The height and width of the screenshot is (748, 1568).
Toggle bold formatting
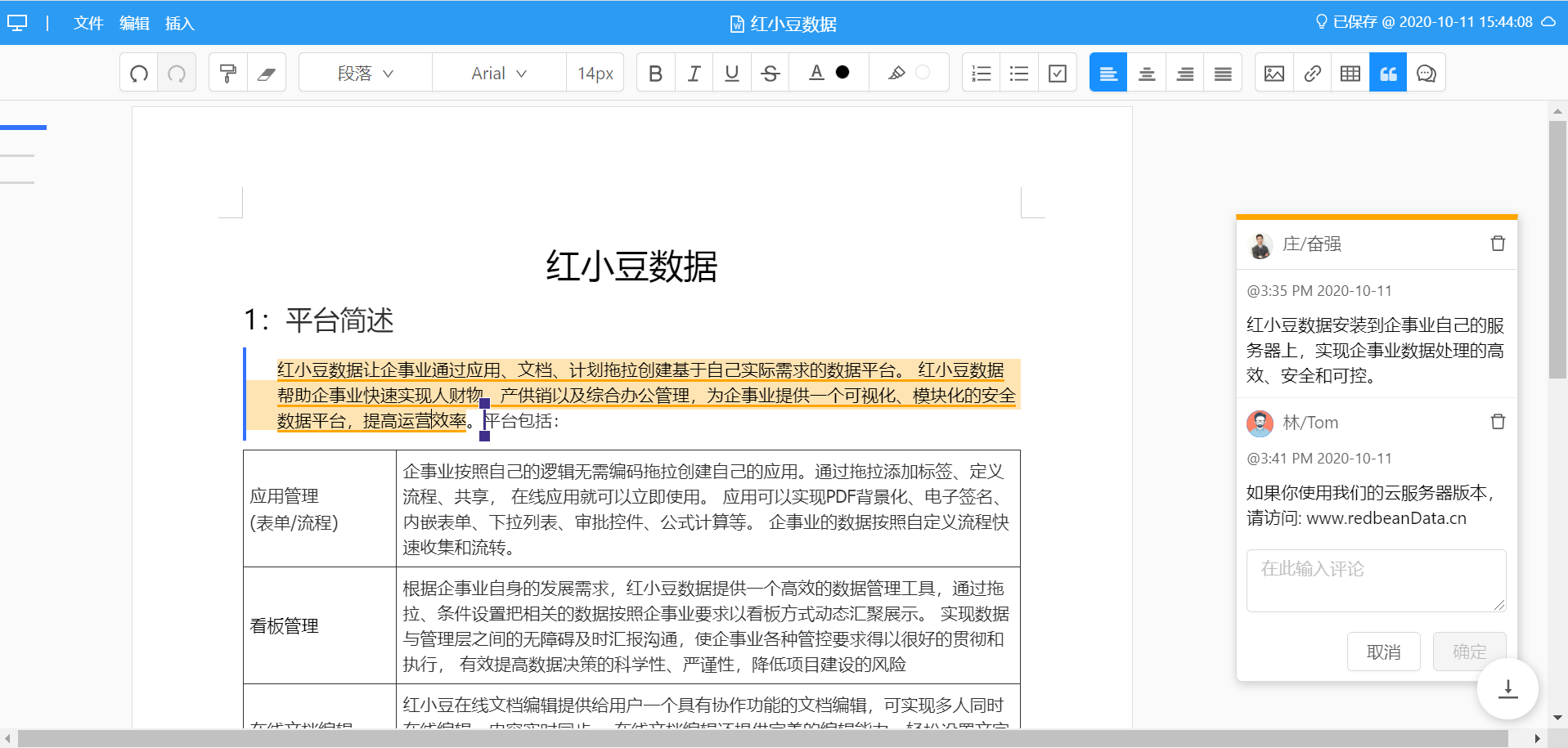pos(655,74)
